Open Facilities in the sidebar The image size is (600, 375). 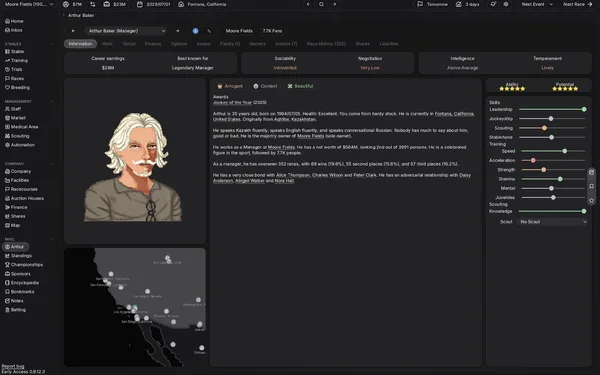point(17,180)
